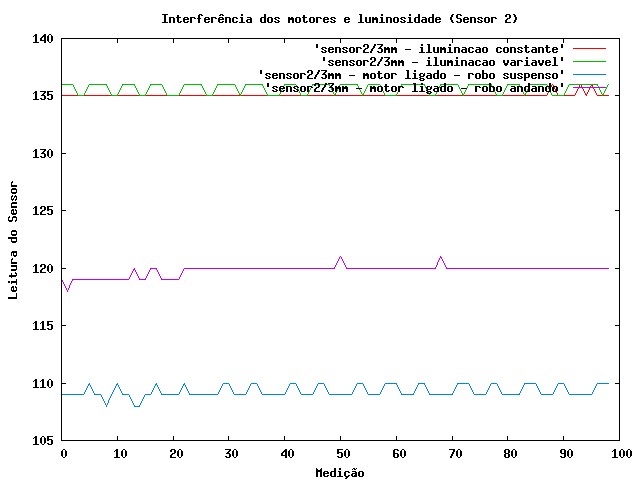Click the purple line peak near measurement 68

[441, 257]
